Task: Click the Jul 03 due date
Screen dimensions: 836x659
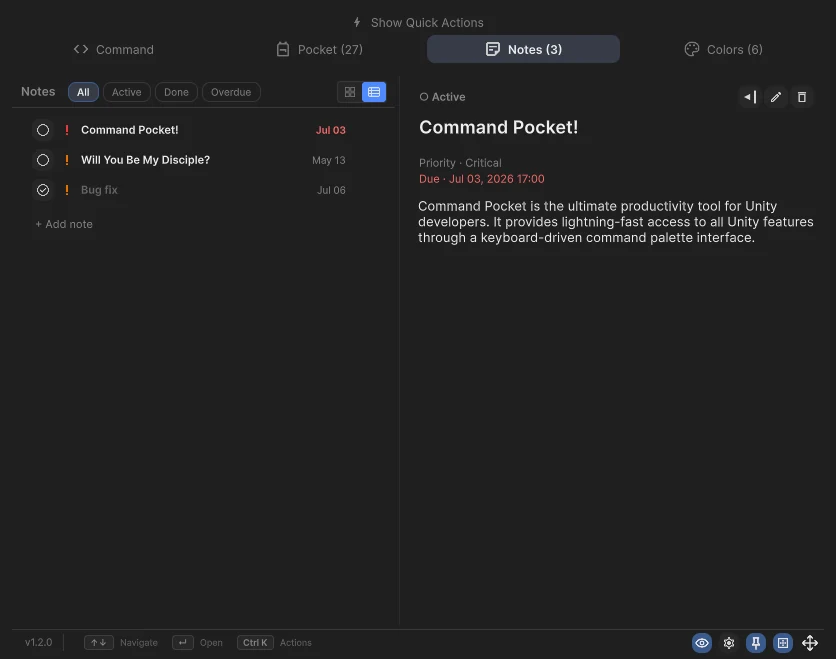Action: [x=331, y=130]
